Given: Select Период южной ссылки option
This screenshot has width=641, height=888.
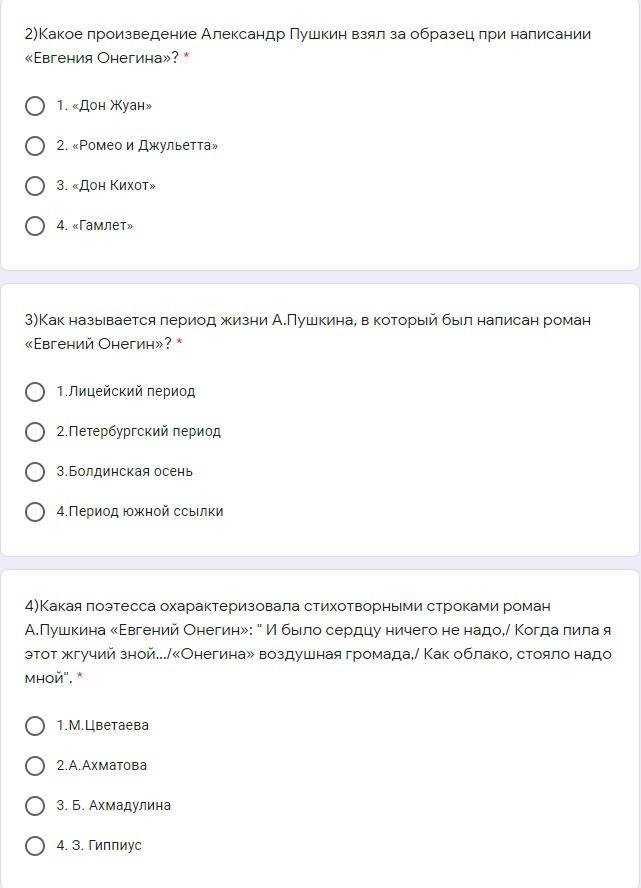Looking at the screenshot, I should [35, 512].
